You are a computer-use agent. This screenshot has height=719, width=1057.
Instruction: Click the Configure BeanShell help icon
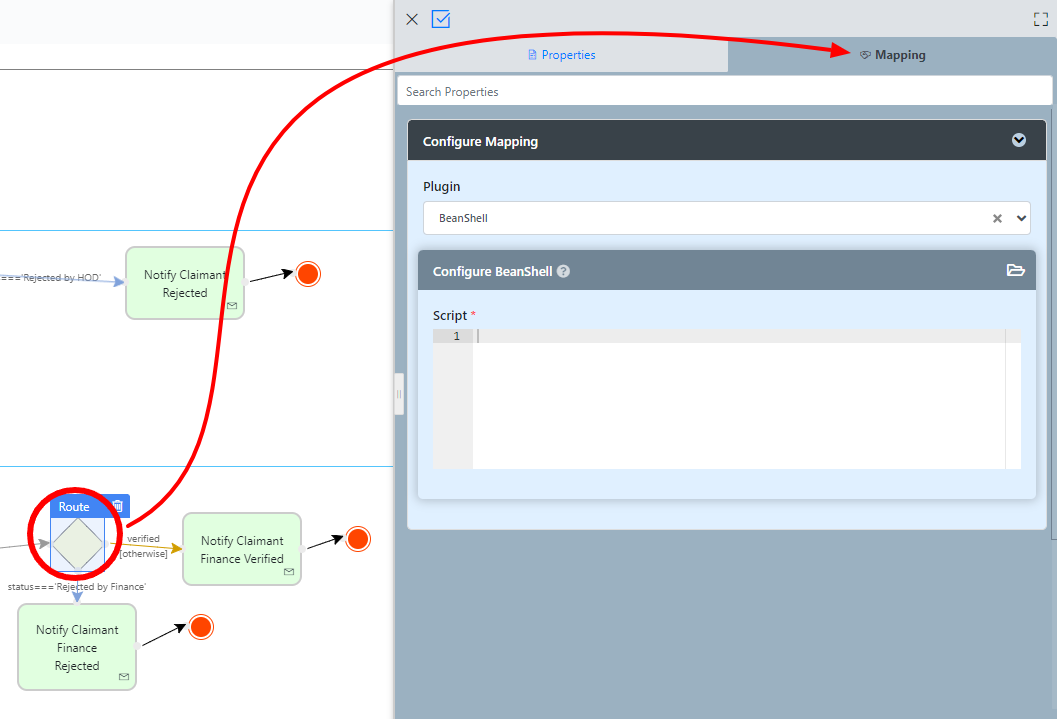click(563, 271)
